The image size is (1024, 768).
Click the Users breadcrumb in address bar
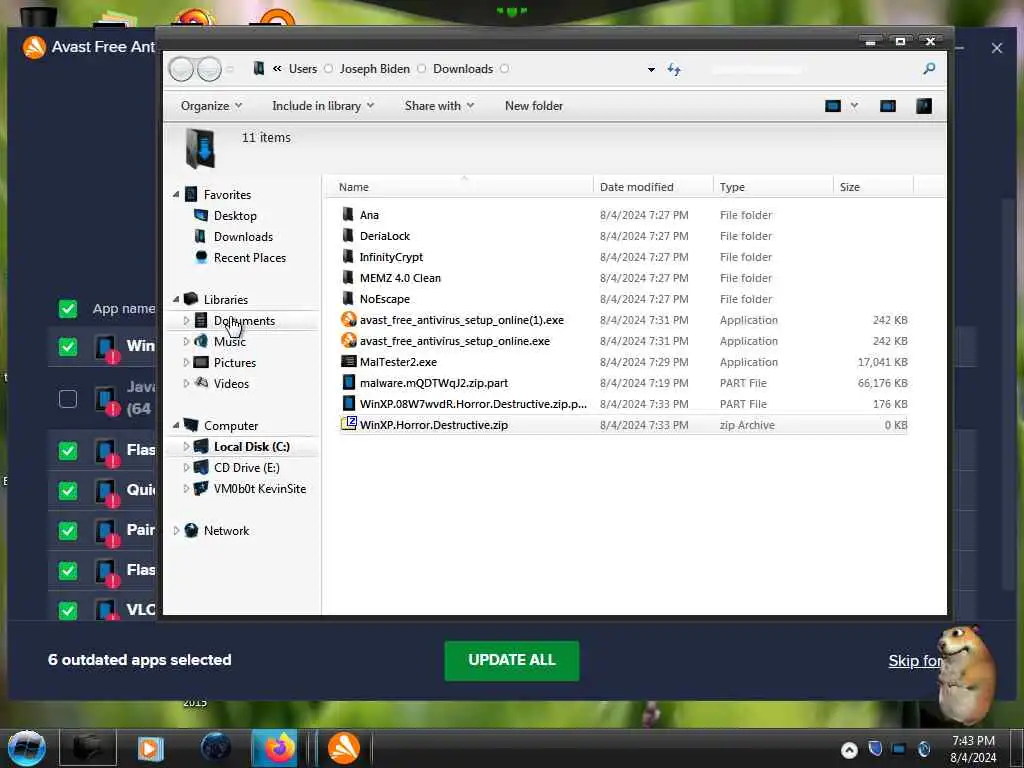[303, 69]
